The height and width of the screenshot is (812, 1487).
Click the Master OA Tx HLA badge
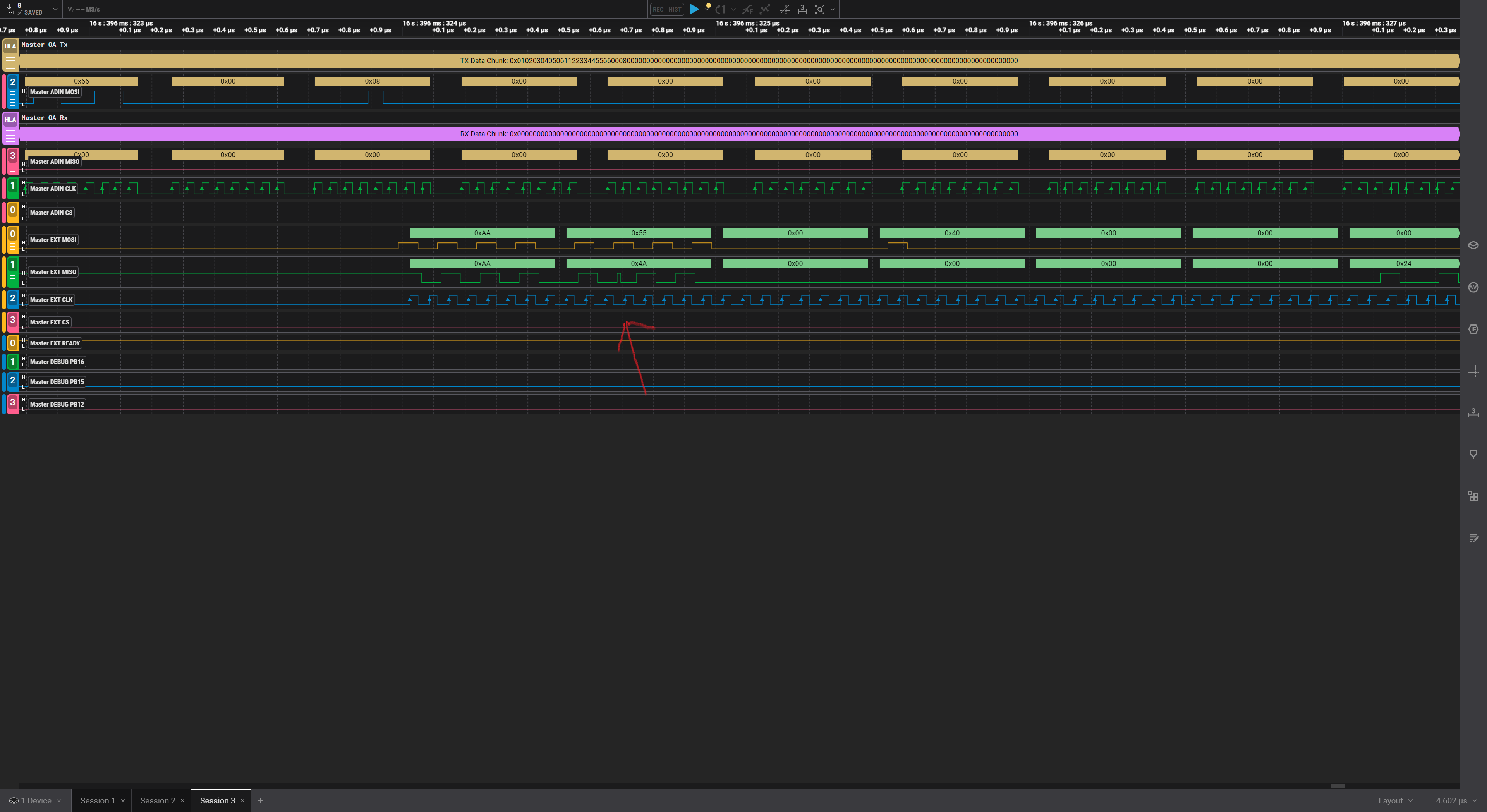click(x=10, y=46)
